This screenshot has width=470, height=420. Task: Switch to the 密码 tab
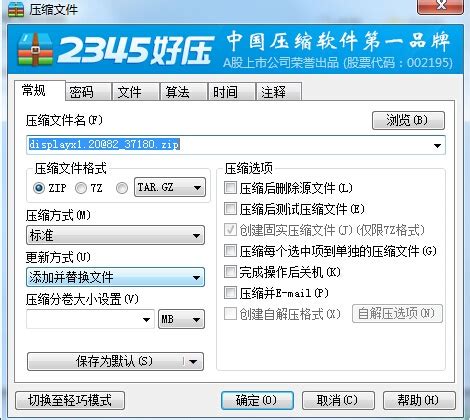tap(89, 92)
